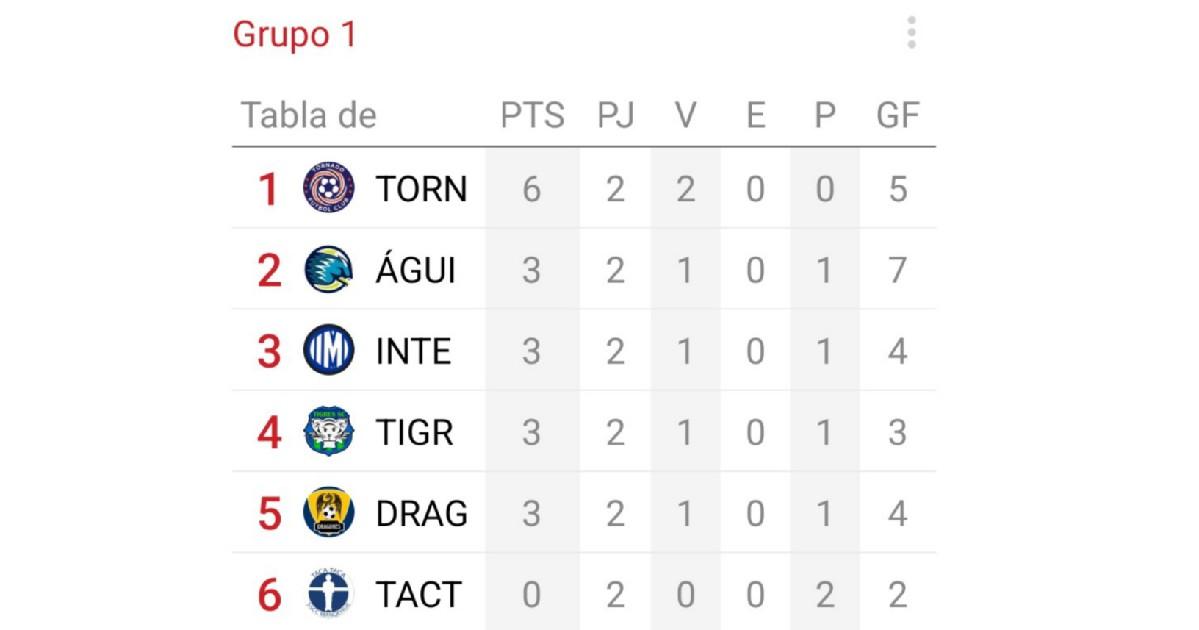Click the Taca Taca team logo
Viewport: 1199px width, 630px height.
click(329, 593)
